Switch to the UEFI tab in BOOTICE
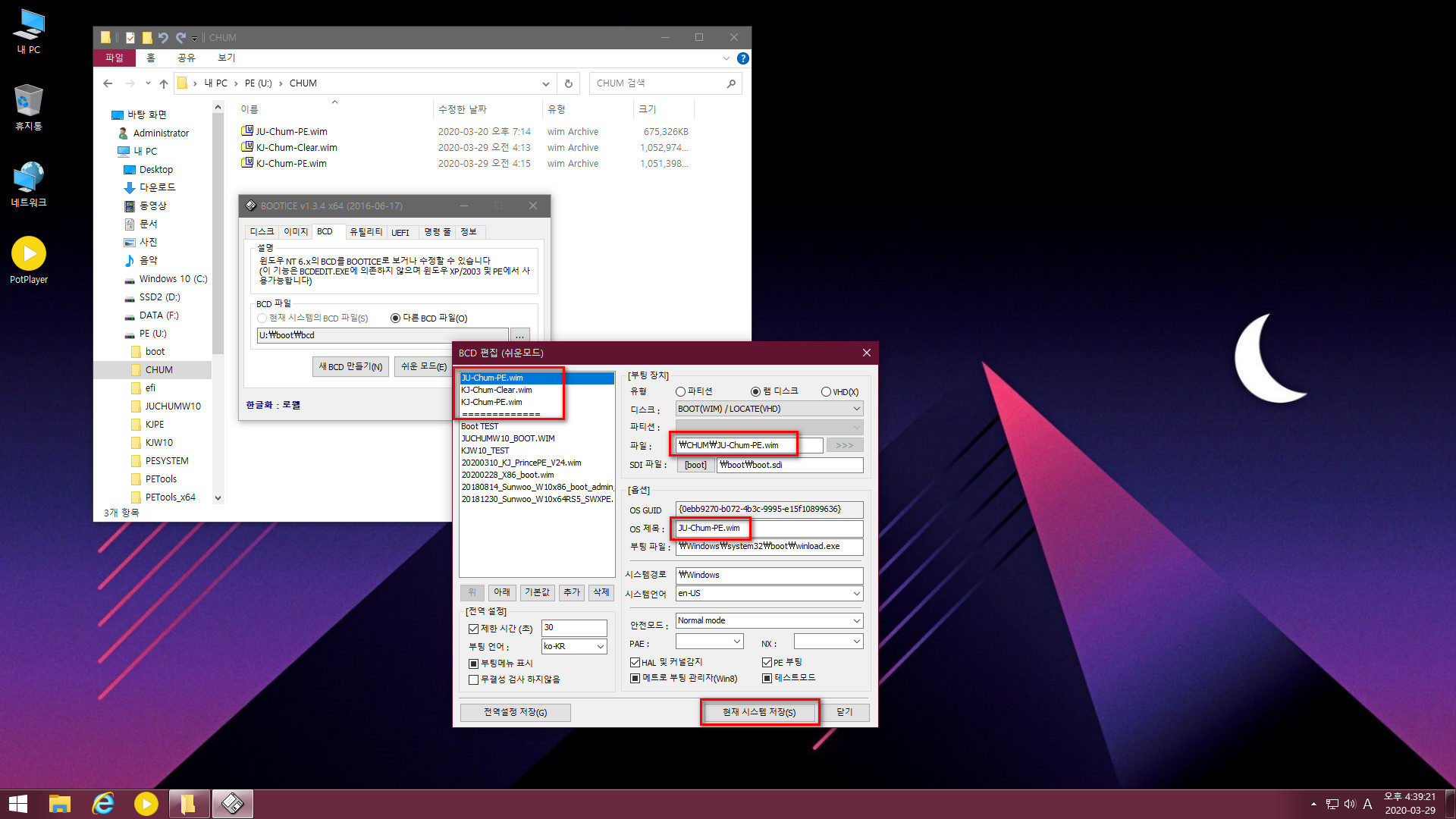This screenshot has height=819, width=1456. [x=400, y=233]
